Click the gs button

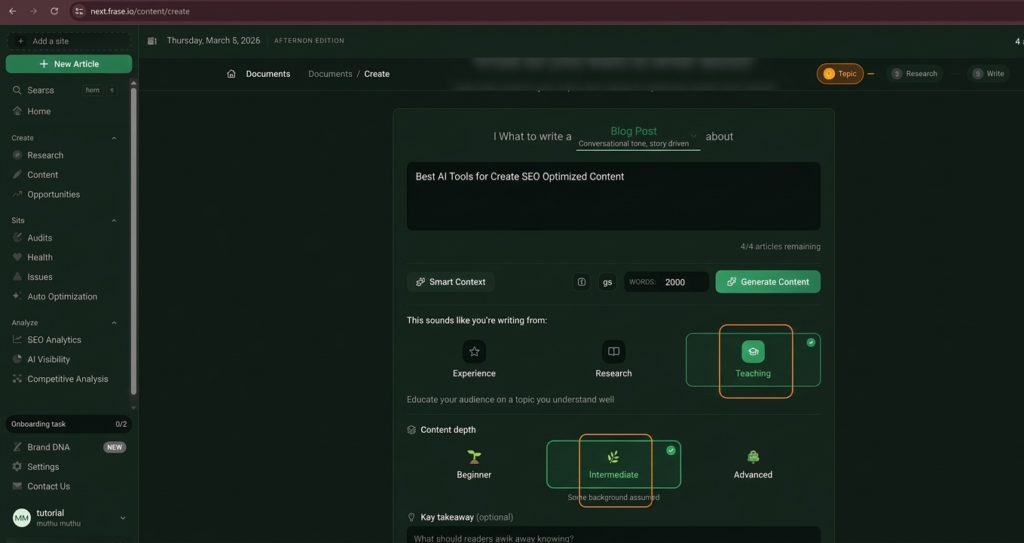coord(607,282)
